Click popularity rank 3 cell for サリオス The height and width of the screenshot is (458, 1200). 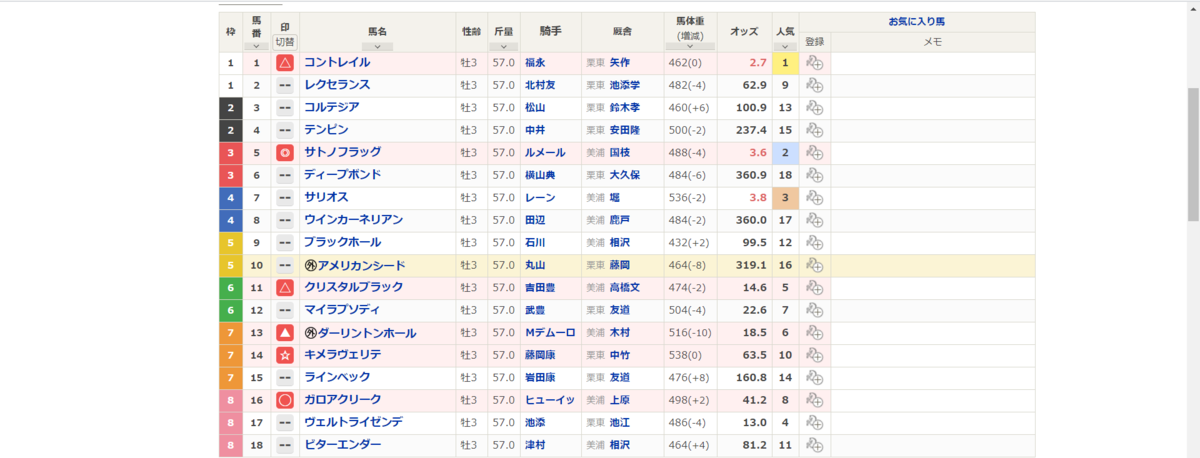point(785,198)
